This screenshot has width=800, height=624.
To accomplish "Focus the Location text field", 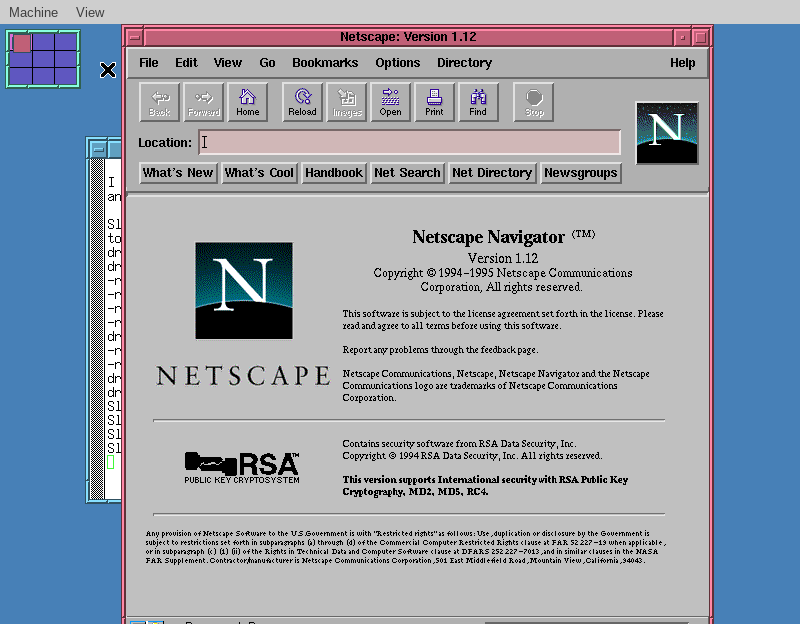I will tap(410, 142).
